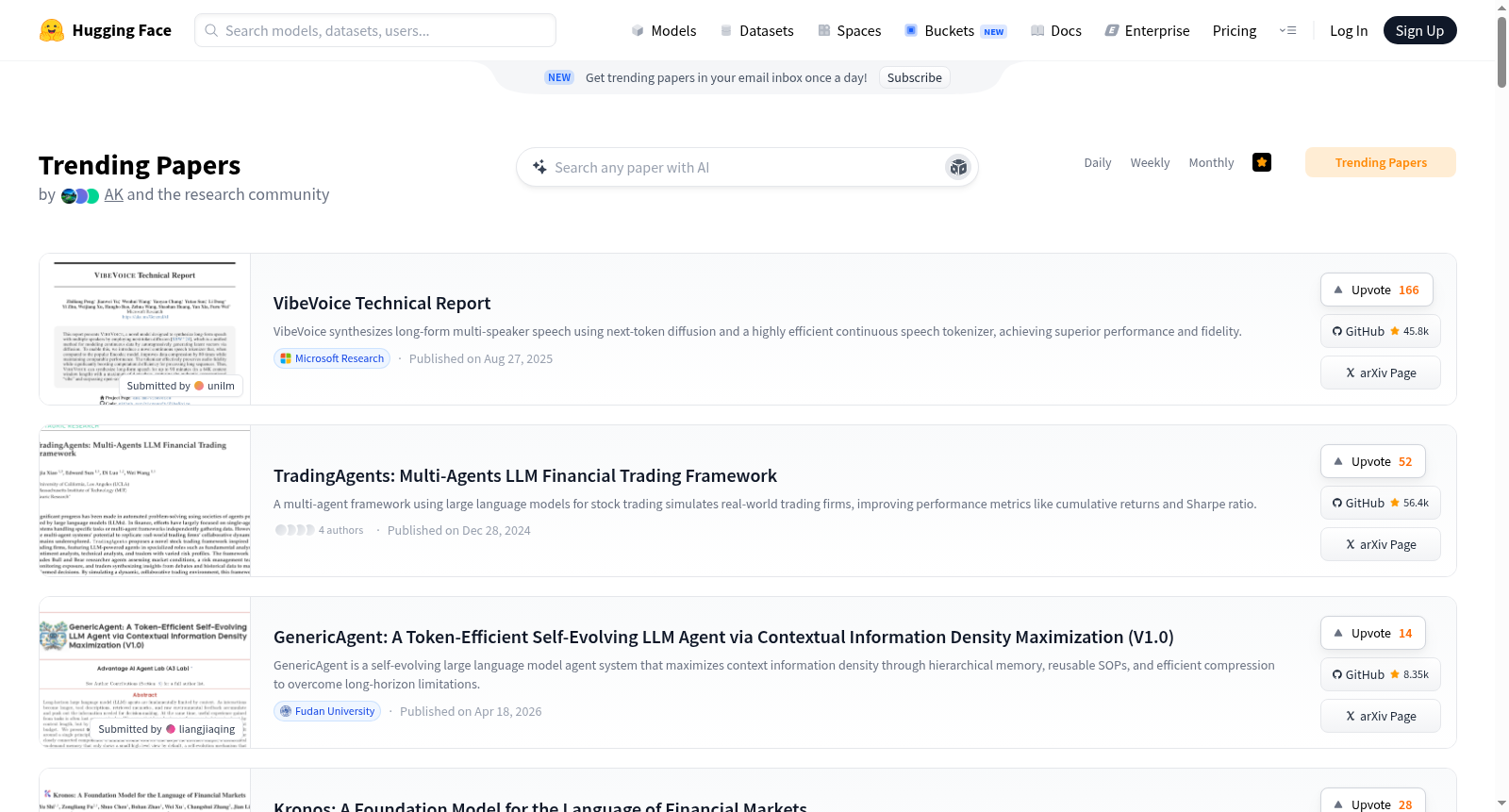Click the Hugging Face emoji logo
This screenshot has width=1509, height=812.
pyautogui.click(x=52, y=30)
